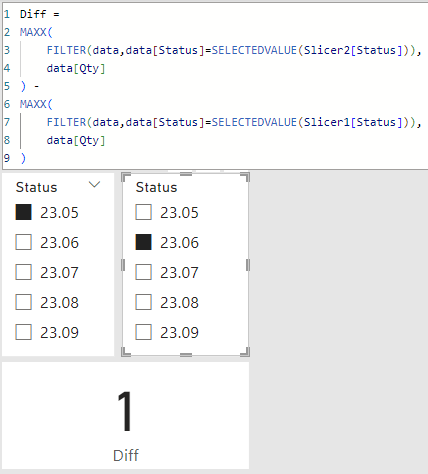Check 23.09 in the right Status slicer
Screen dimensions: 428x474
click(143, 332)
